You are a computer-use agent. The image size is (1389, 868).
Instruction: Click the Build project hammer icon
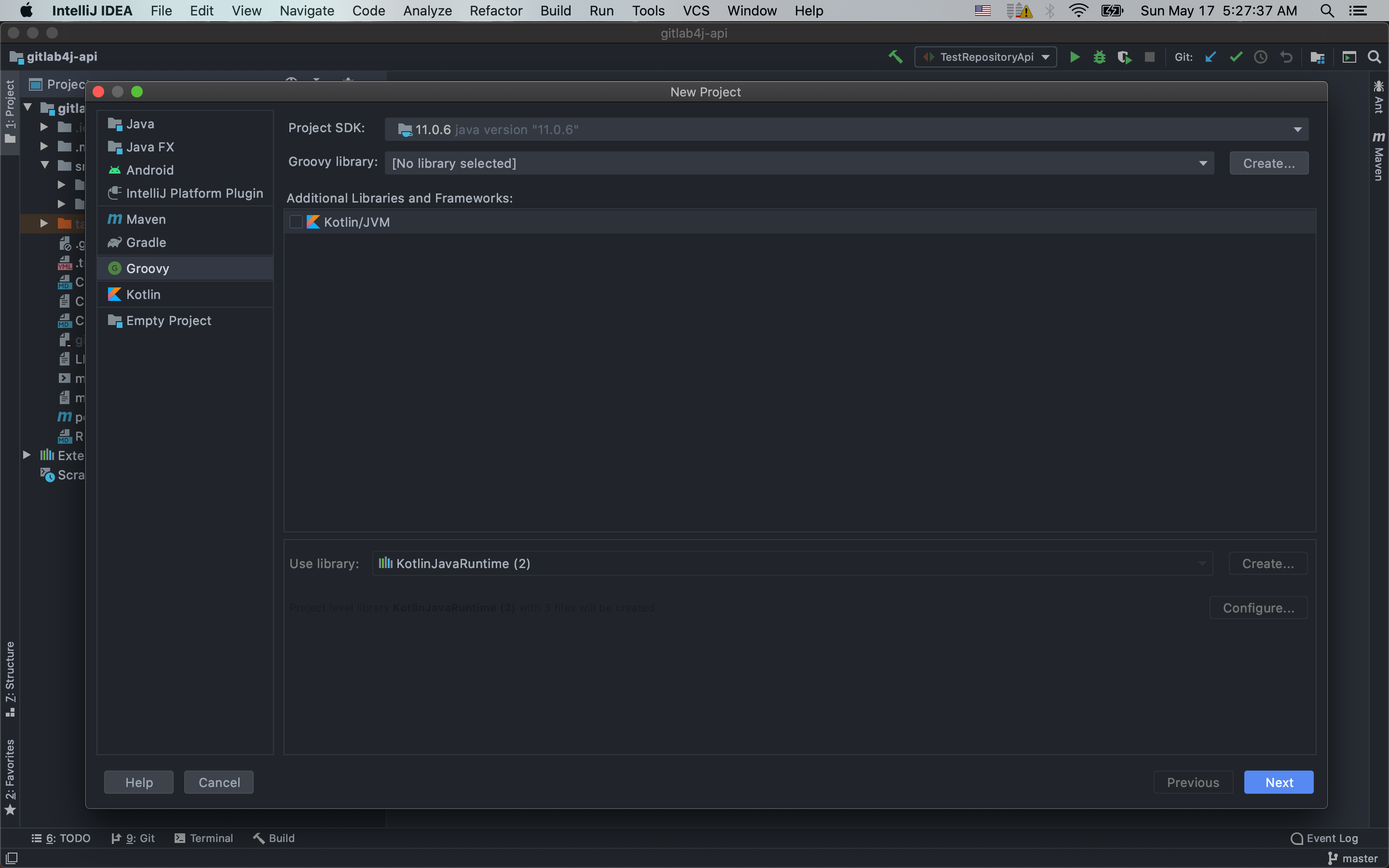pos(896,57)
